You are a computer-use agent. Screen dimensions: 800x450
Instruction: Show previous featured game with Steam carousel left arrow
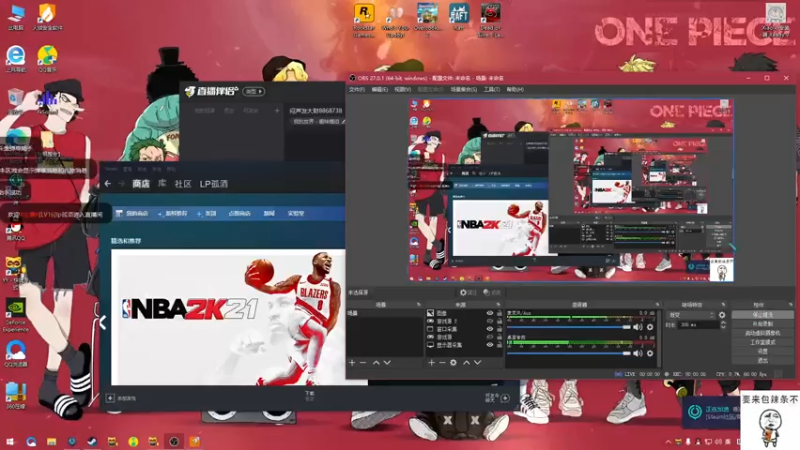coord(103,322)
